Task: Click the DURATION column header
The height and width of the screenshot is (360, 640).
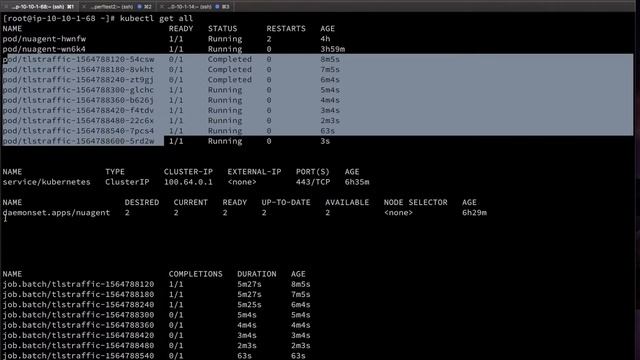Action: click(257, 273)
